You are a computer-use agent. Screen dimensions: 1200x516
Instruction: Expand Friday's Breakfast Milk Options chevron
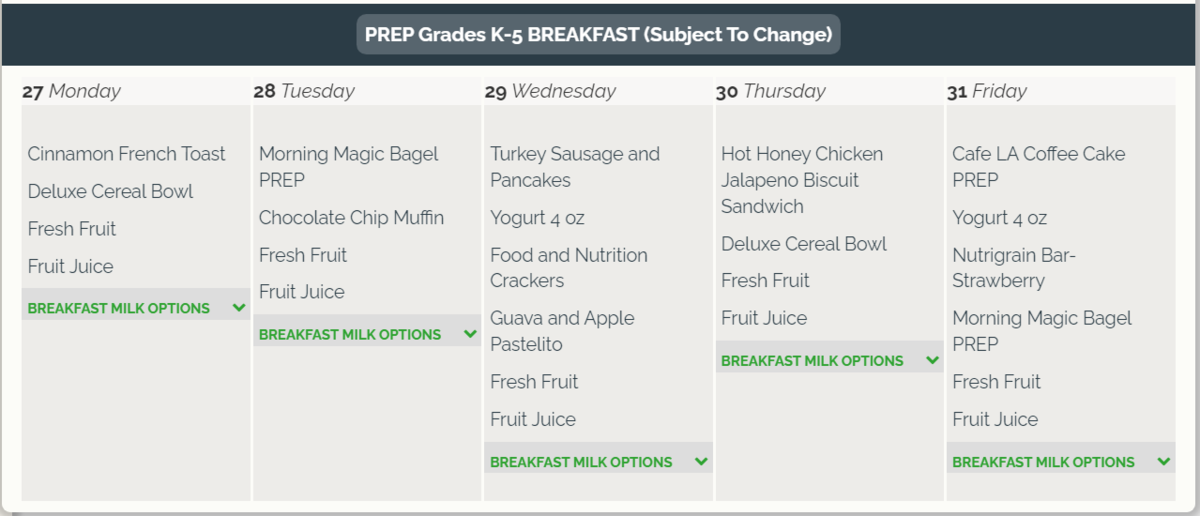(1163, 462)
